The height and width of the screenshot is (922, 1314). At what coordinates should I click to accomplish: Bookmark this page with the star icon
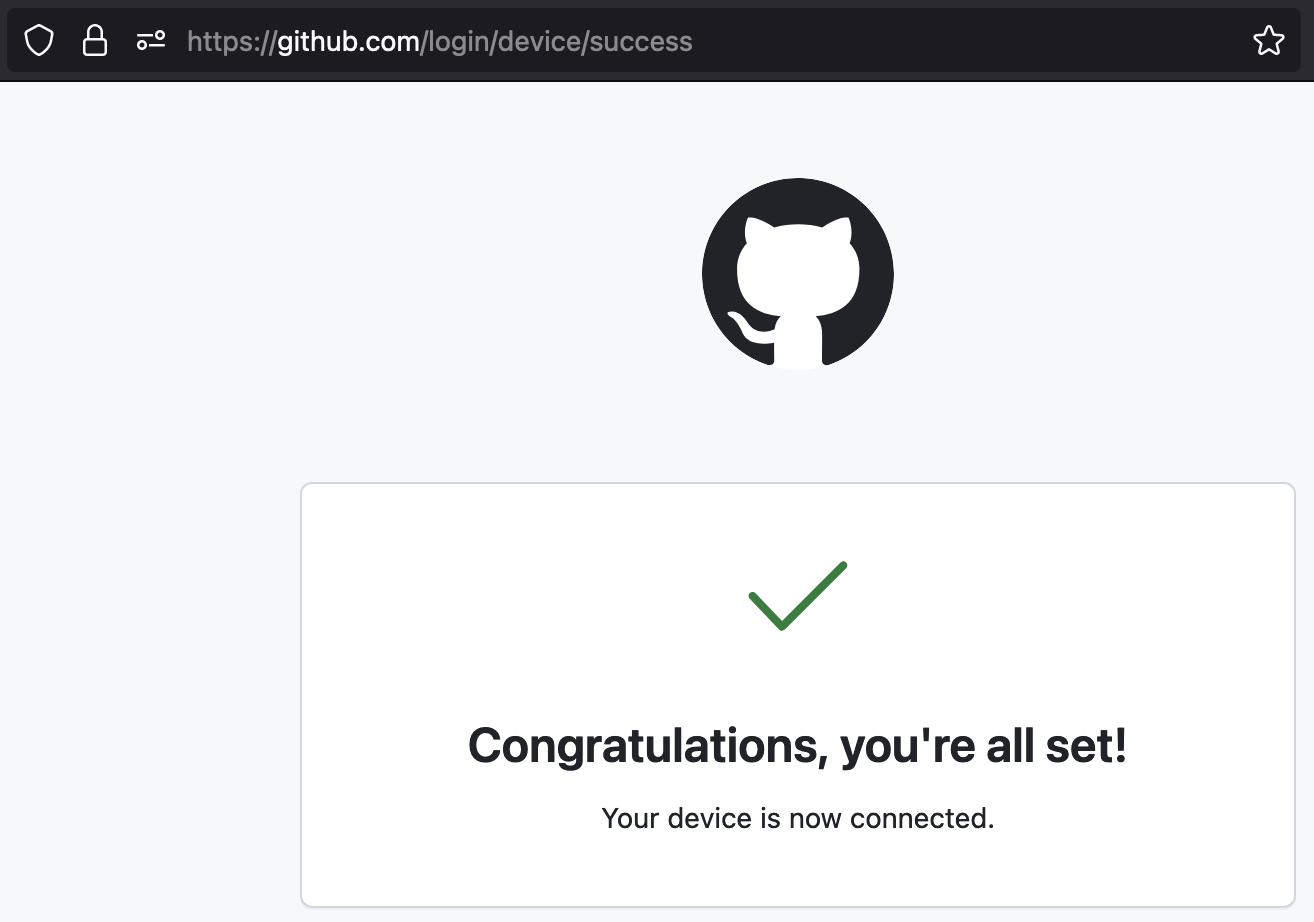click(1268, 41)
